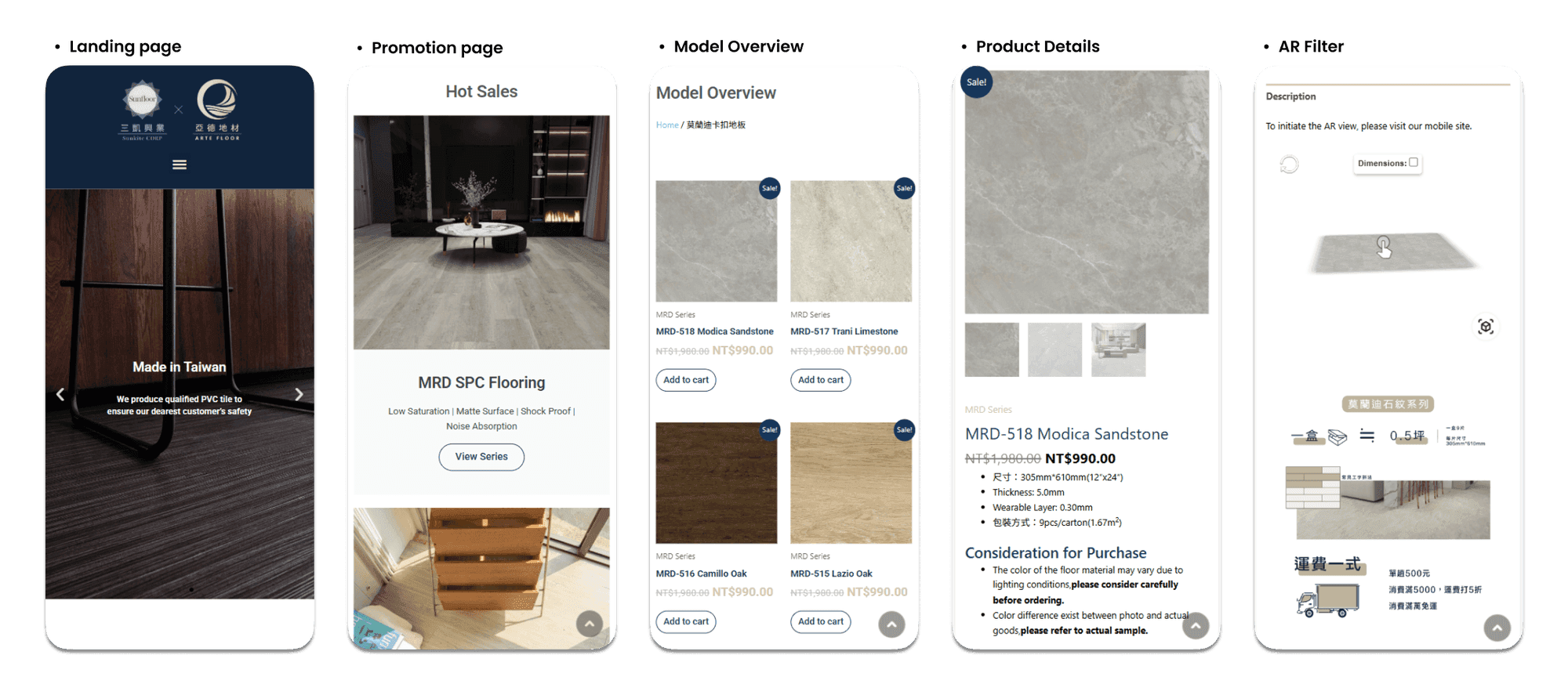Click the AR view cube icon
The image size is (1568, 684).
[x=1486, y=327]
